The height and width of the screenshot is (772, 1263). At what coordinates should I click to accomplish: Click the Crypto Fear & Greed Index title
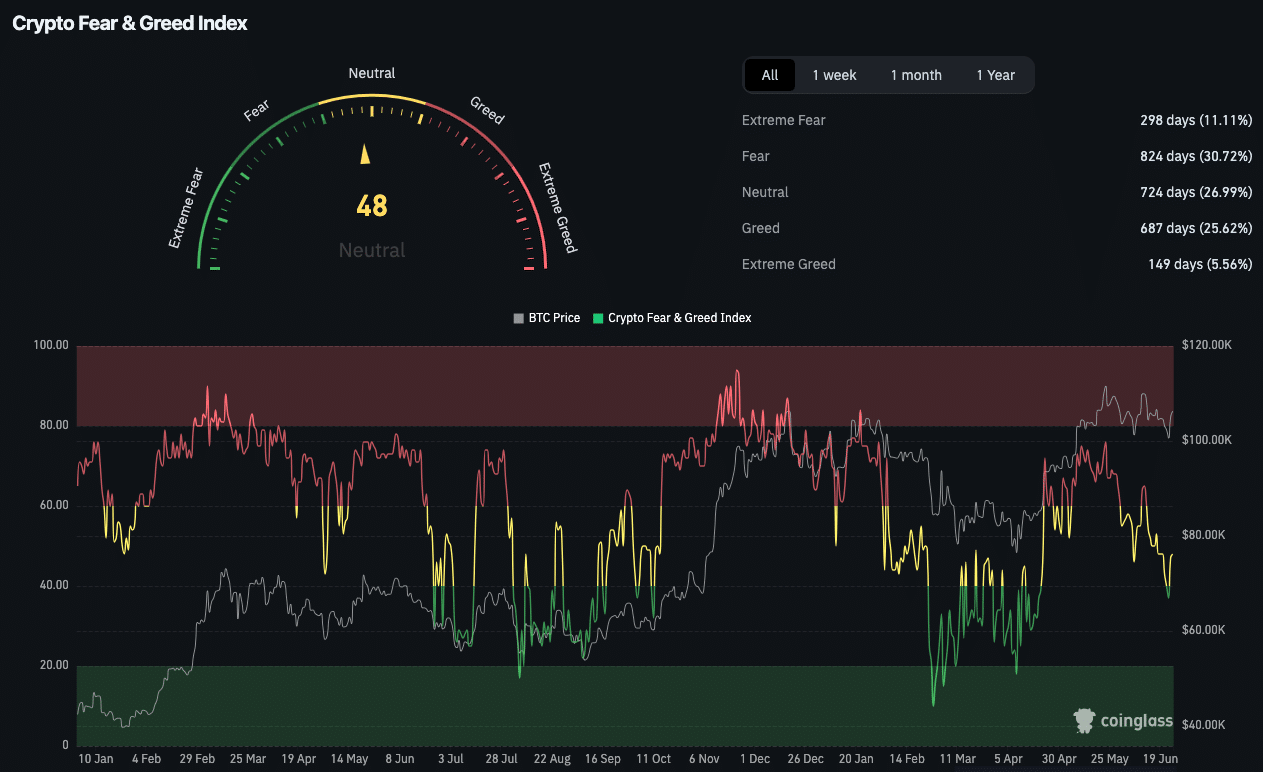point(130,23)
